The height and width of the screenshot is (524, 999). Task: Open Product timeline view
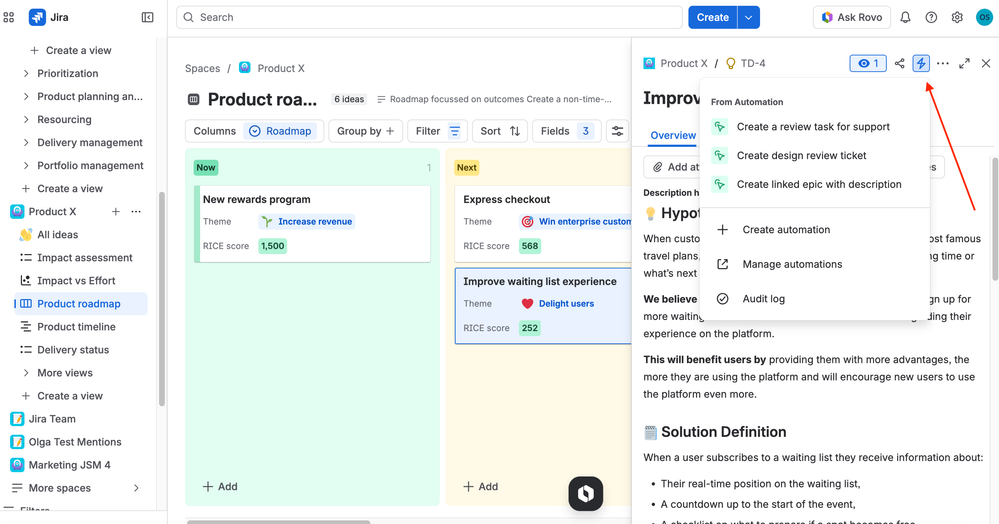coord(76,327)
